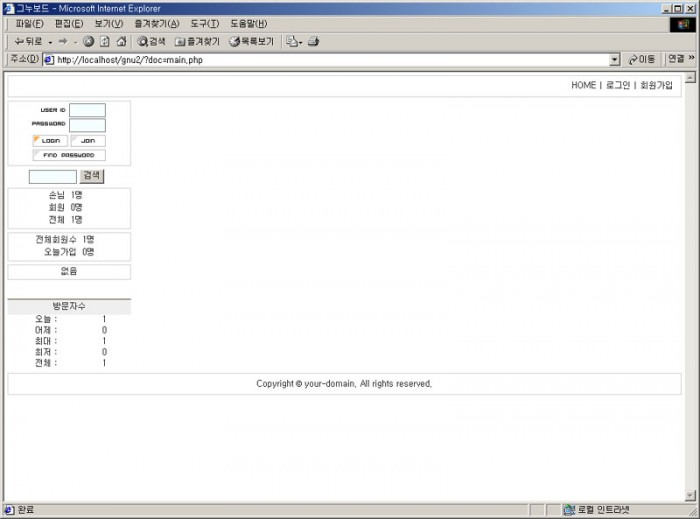Click the Forward arrow toolbar button

coord(62,42)
